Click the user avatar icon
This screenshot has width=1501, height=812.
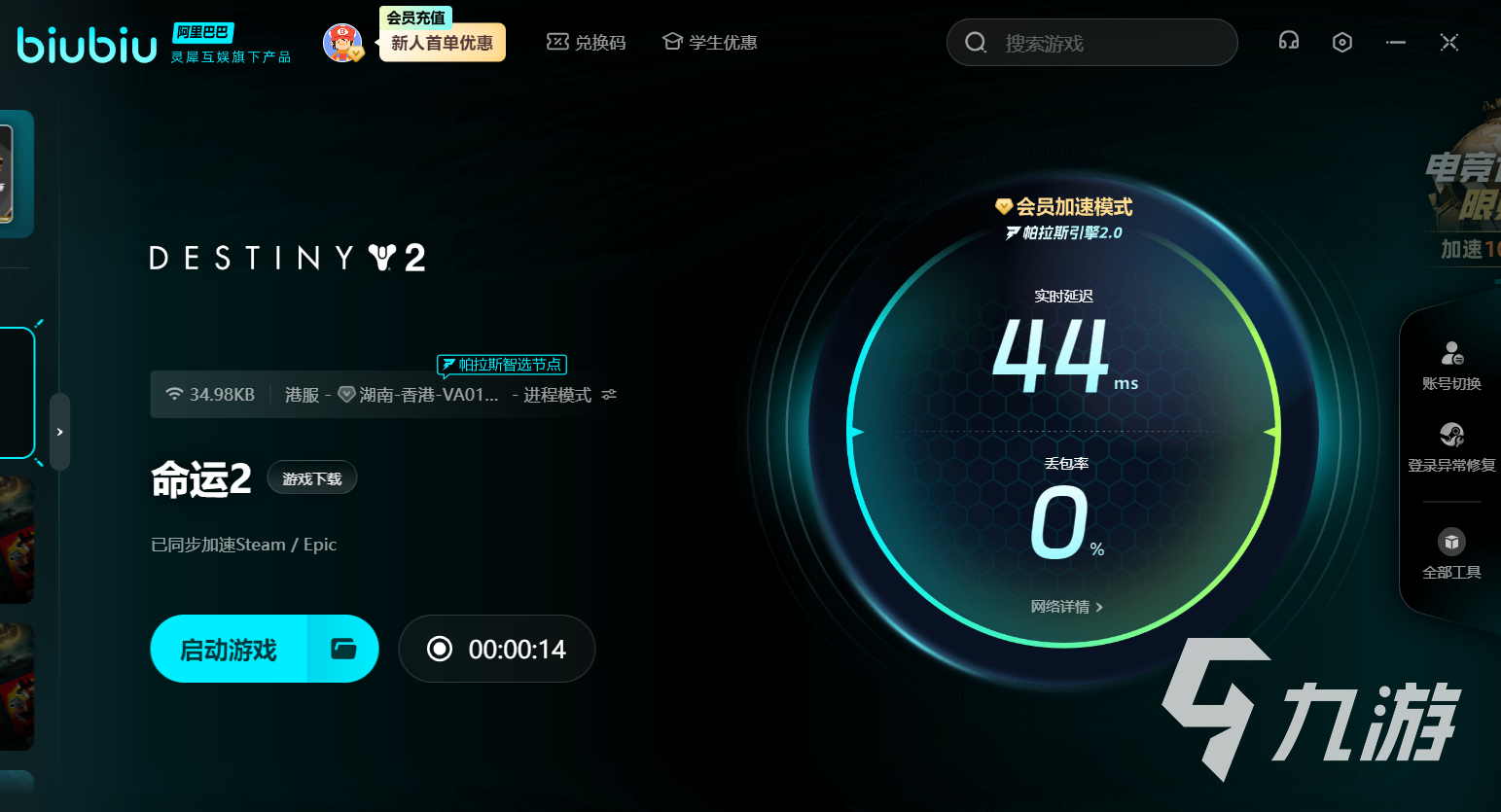point(342,43)
